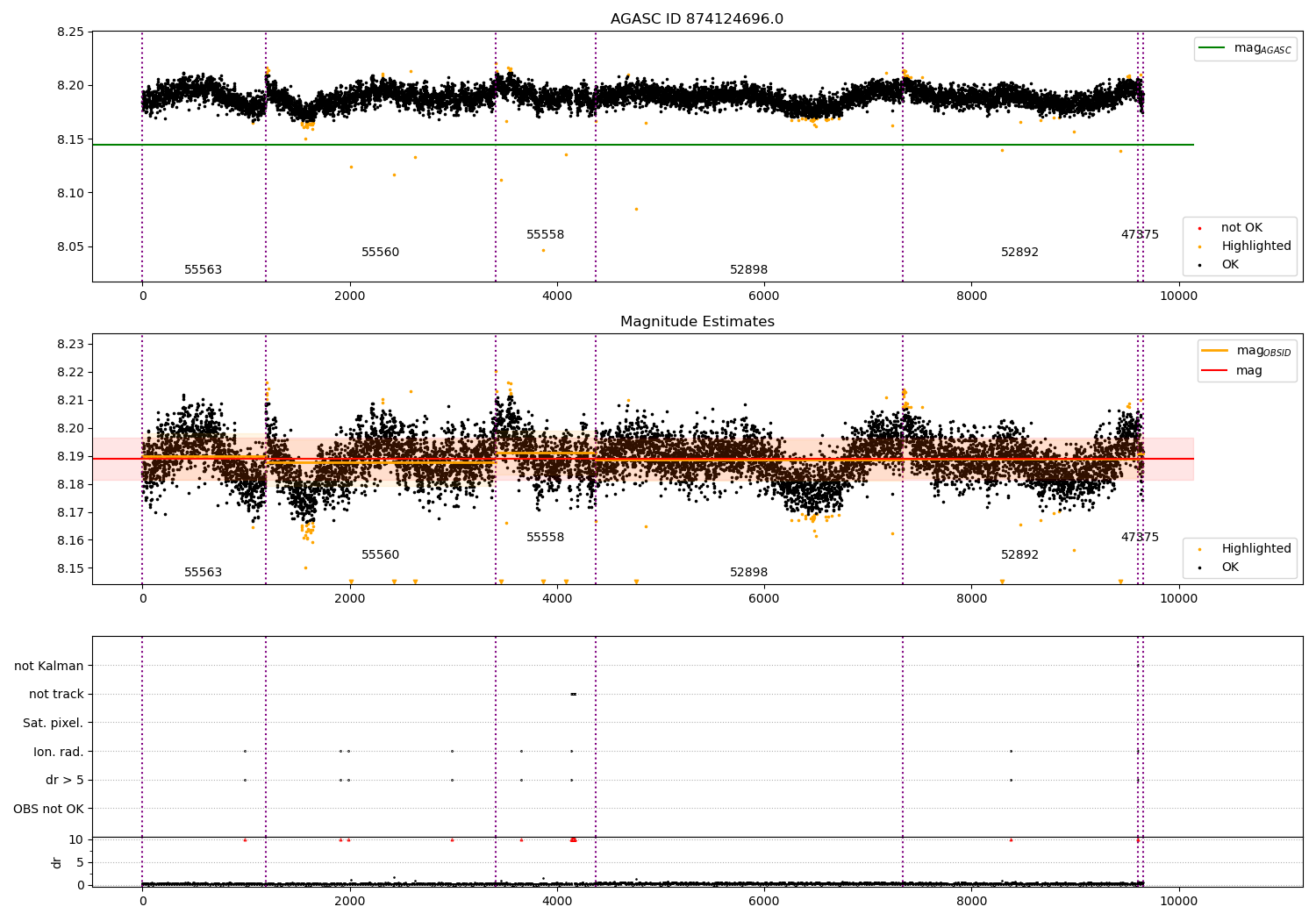Click OBSID label 52898 in the middle plot
The width and height of the screenshot is (1316, 921).
tap(748, 573)
